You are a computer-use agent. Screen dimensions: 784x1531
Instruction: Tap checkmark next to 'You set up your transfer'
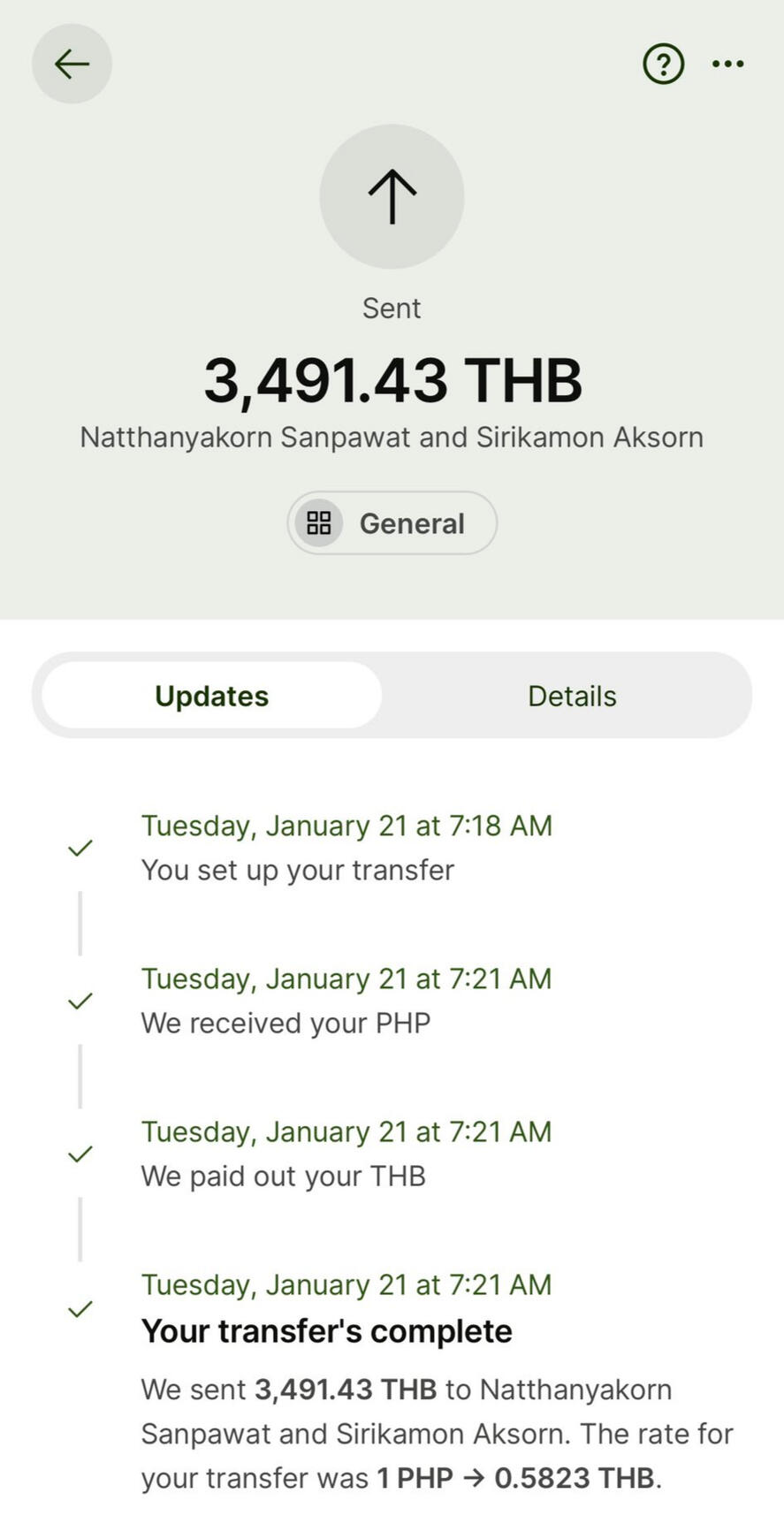point(80,848)
